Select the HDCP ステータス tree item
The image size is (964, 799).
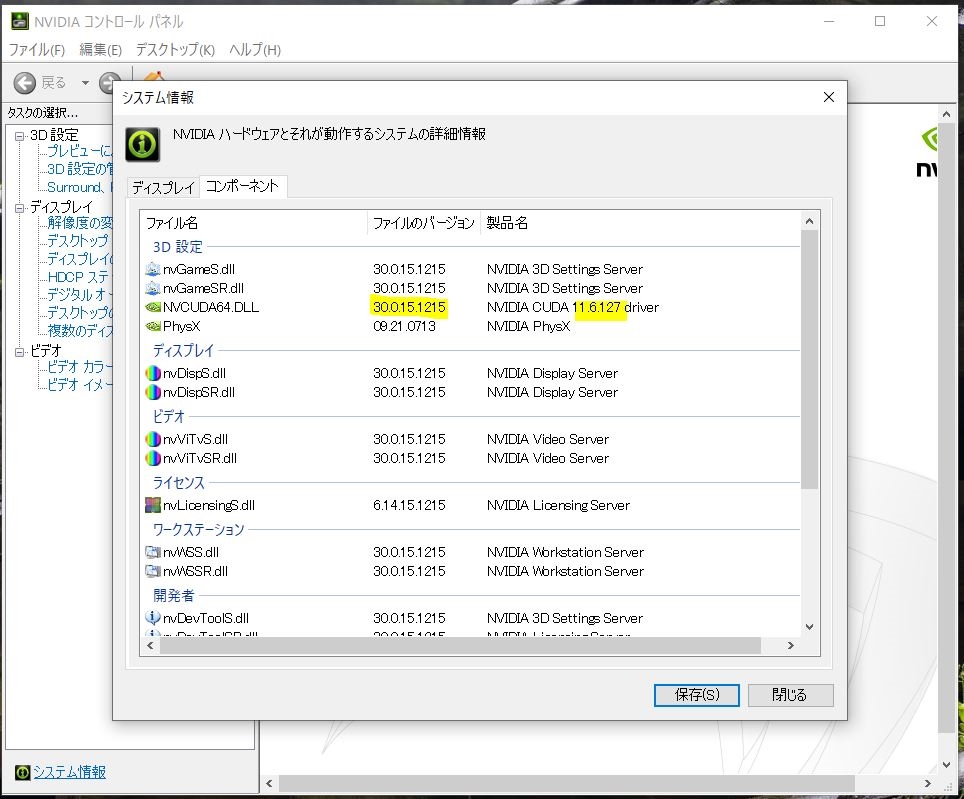tap(79, 277)
